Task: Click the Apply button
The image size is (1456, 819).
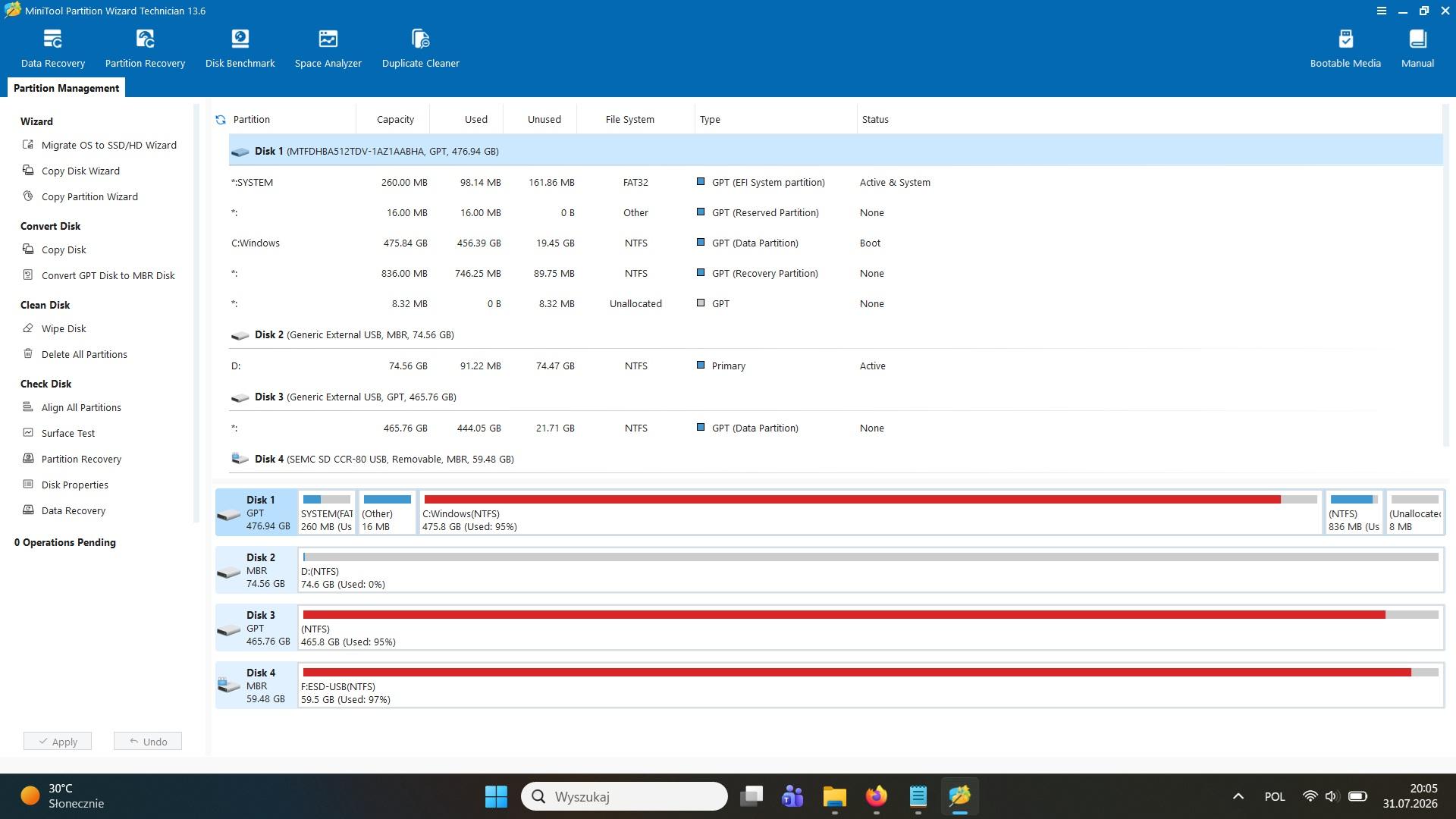Action: click(x=58, y=741)
